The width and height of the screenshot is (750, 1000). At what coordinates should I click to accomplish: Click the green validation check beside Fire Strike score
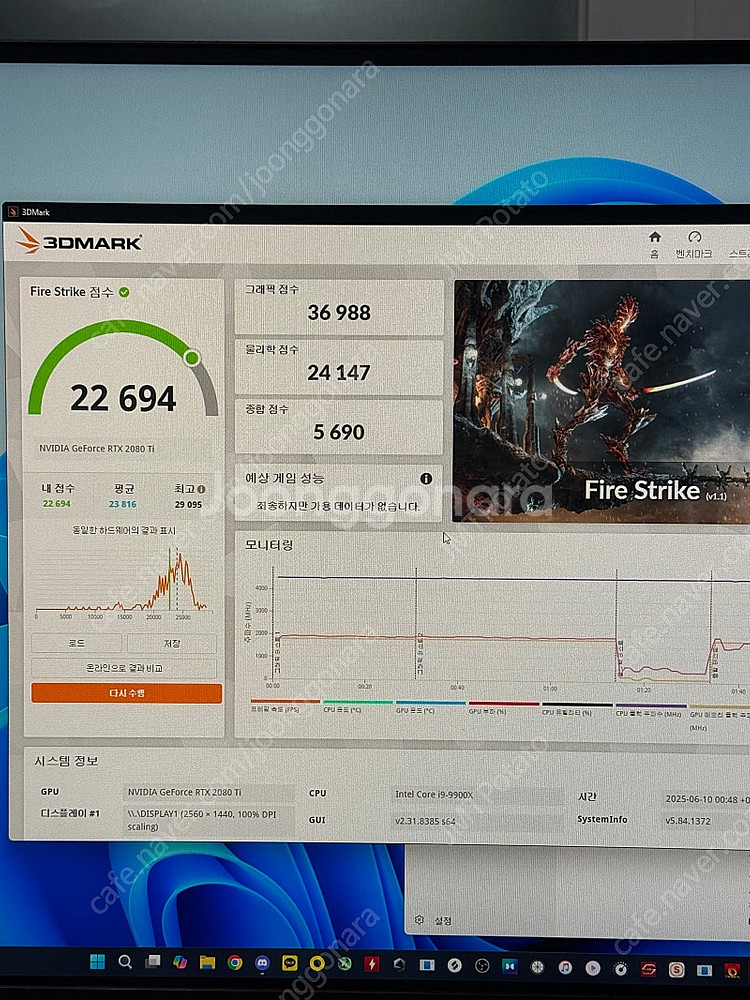tap(124, 292)
